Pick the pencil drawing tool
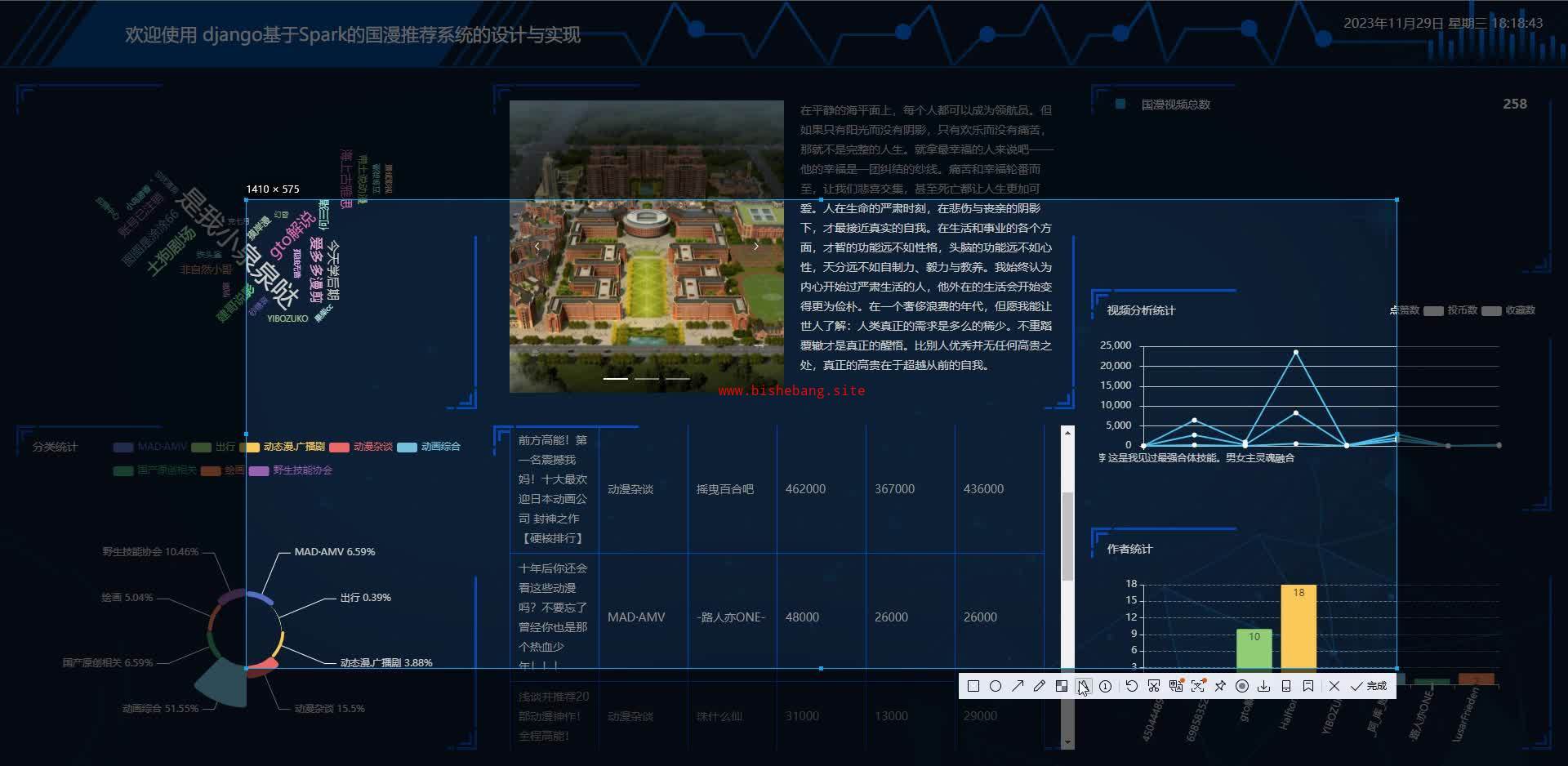 1039,687
